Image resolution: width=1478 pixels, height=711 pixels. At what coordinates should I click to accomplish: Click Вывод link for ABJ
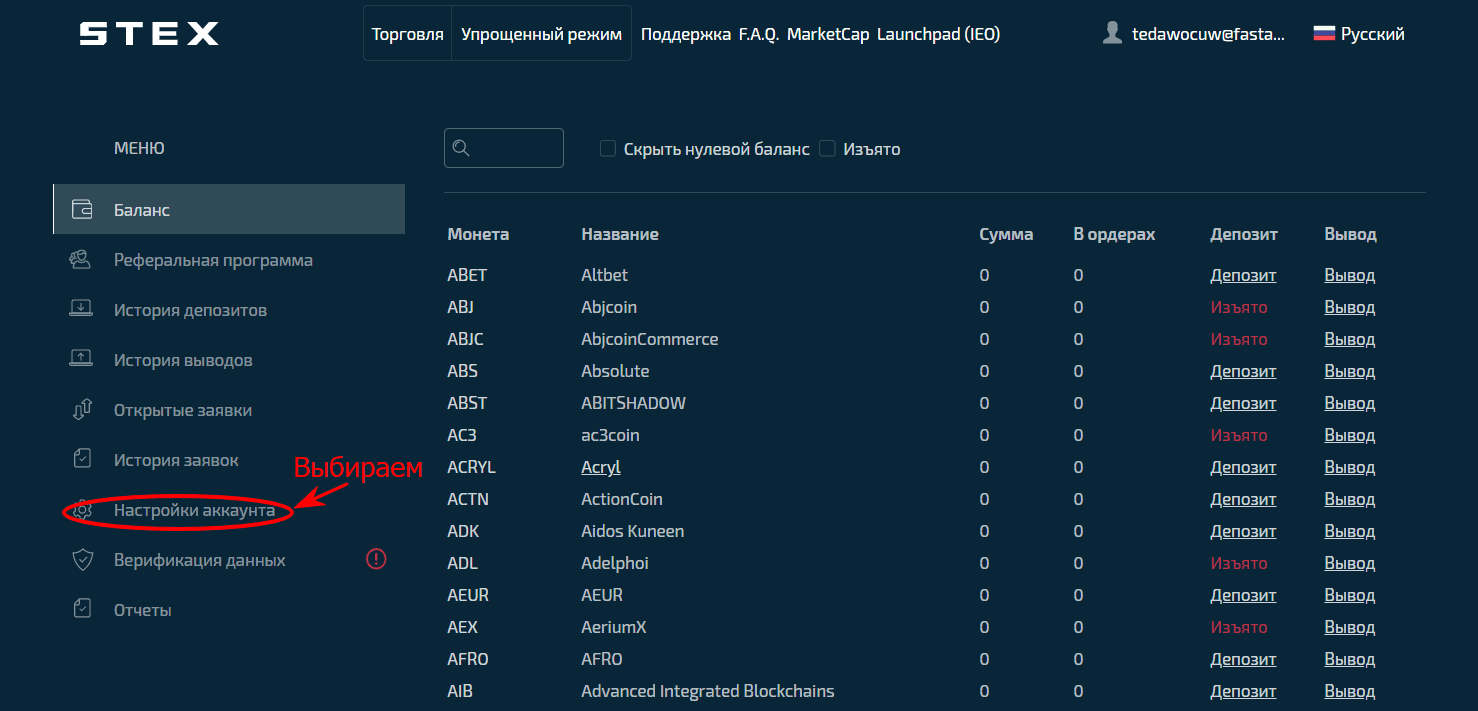(1349, 307)
